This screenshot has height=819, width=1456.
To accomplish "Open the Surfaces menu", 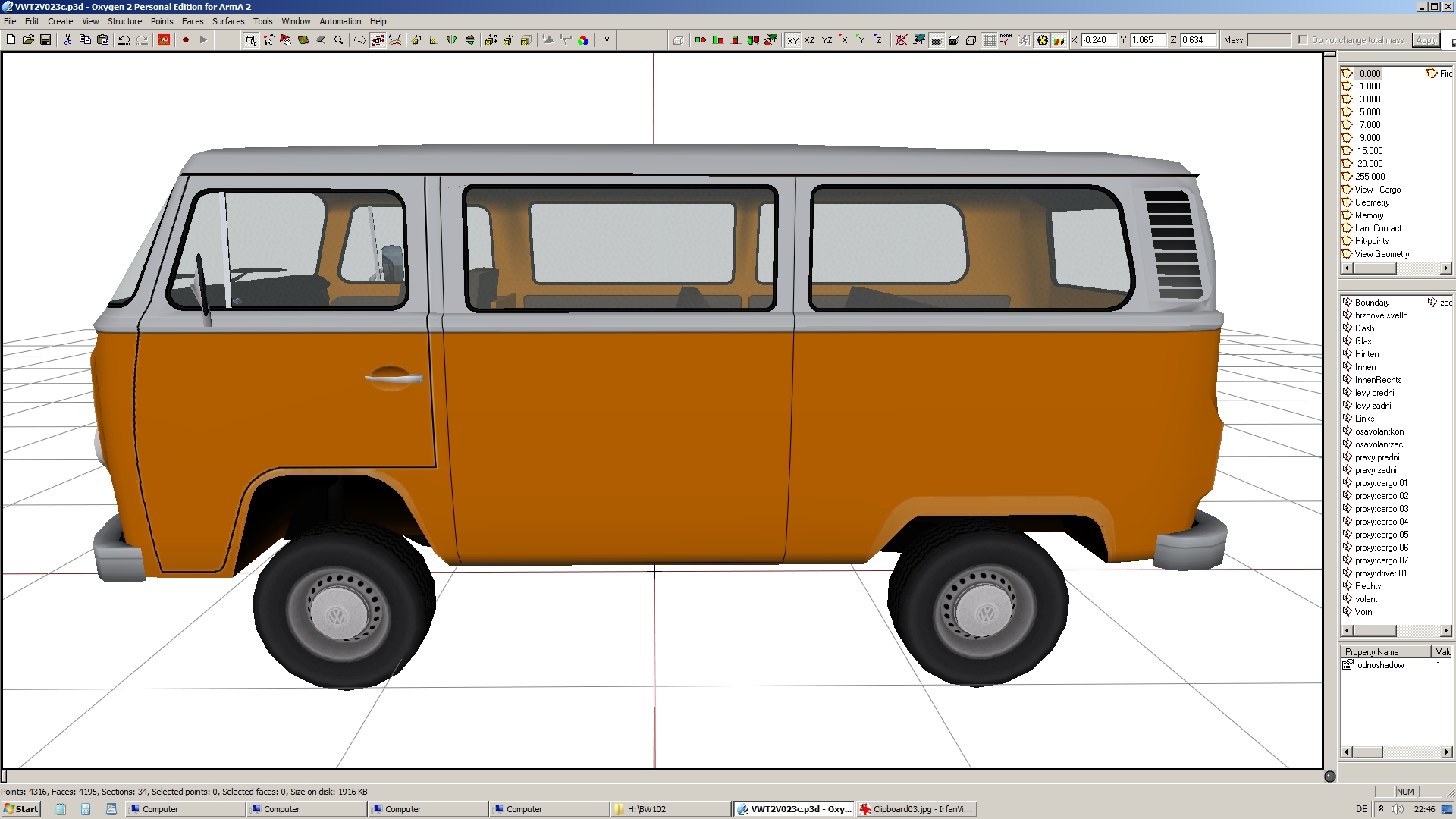I will pos(228,21).
